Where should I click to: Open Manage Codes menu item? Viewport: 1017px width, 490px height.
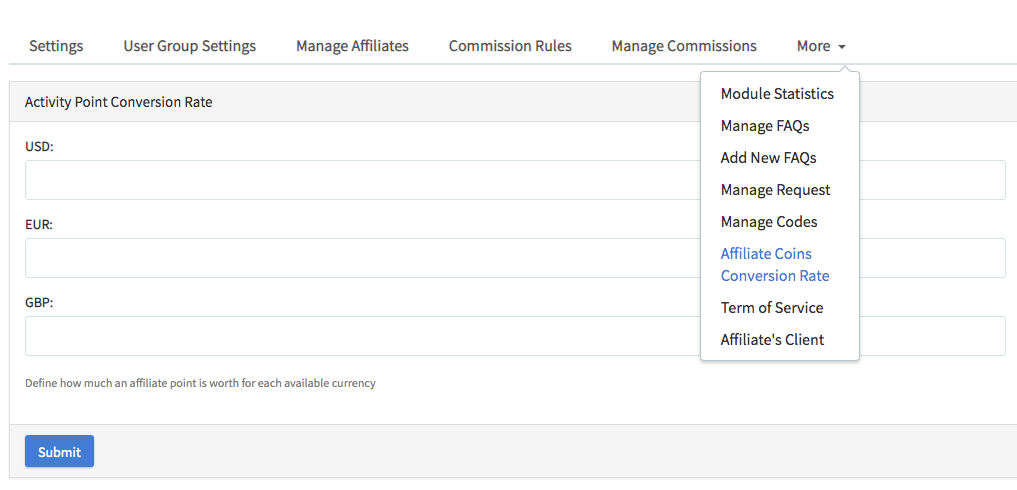click(x=769, y=222)
